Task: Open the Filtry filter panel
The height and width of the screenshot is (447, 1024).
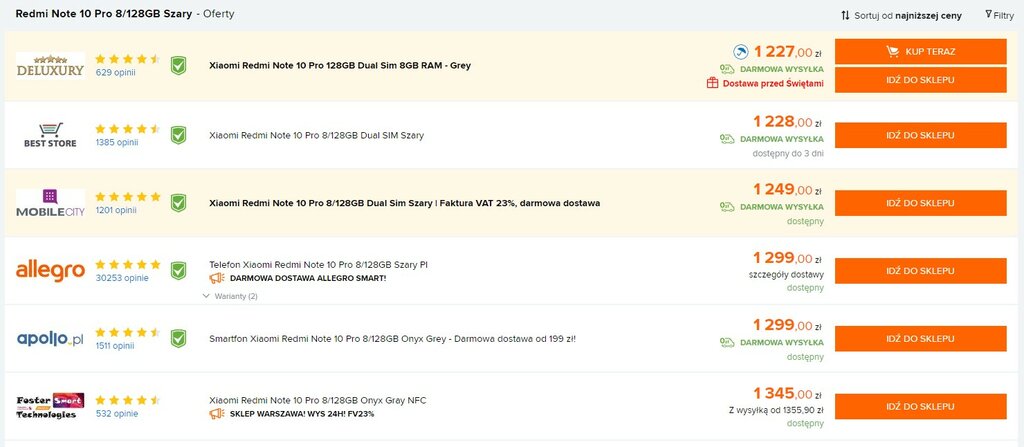Action: (x=1000, y=15)
